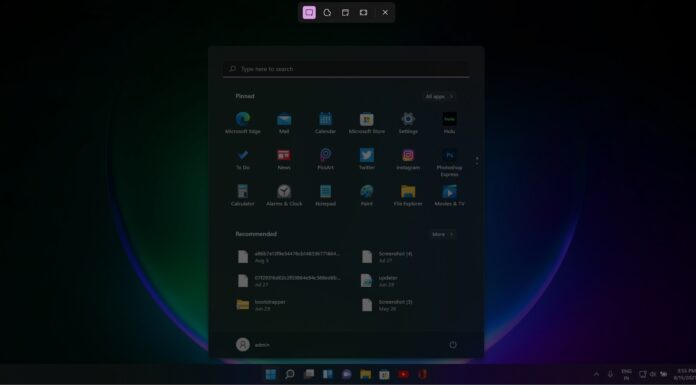Open Chat from the taskbar
This screenshot has width=696, height=385.
347,374
